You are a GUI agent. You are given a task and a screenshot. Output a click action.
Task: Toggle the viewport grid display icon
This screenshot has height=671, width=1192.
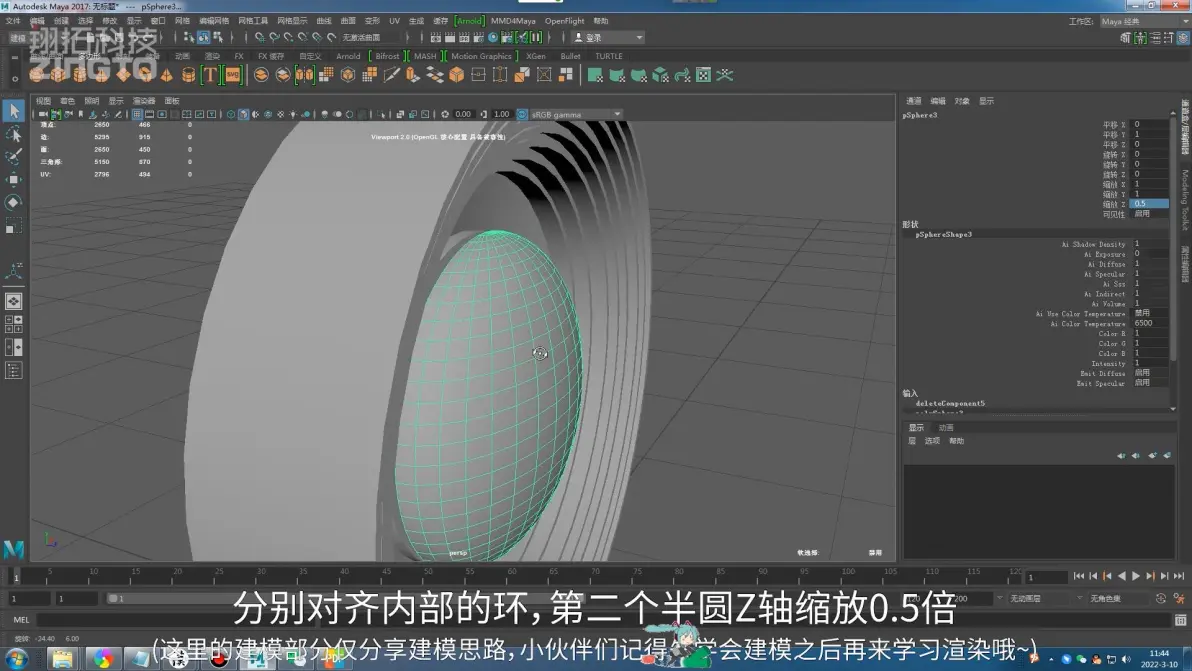click(137, 115)
